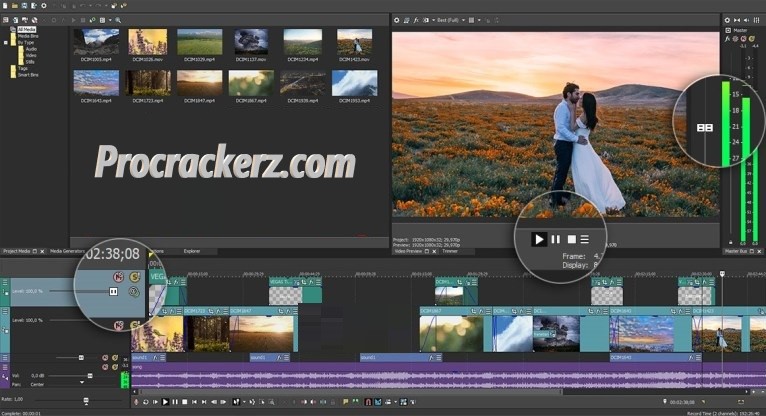Mute the Master bus
The image size is (766, 416).
click(744, 39)
